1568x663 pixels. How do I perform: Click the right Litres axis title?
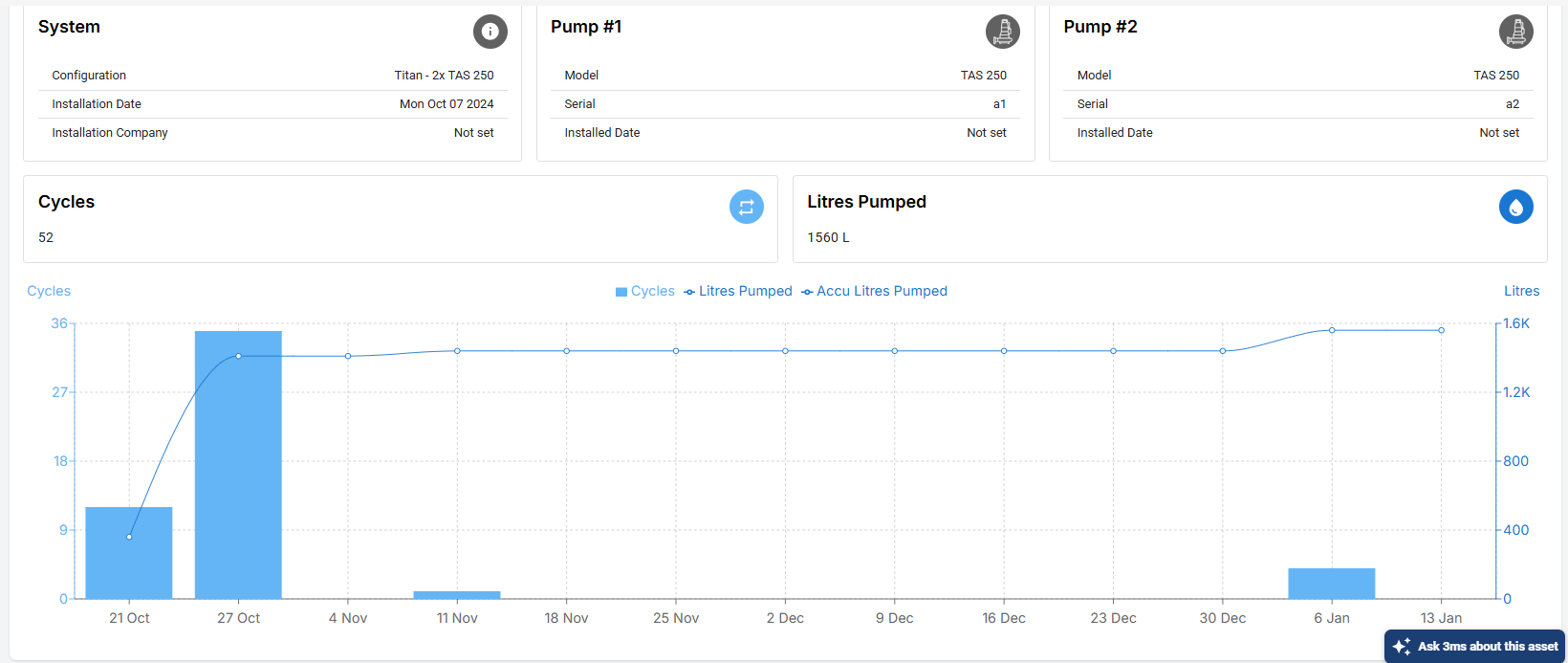click(x=1521, y=291)
